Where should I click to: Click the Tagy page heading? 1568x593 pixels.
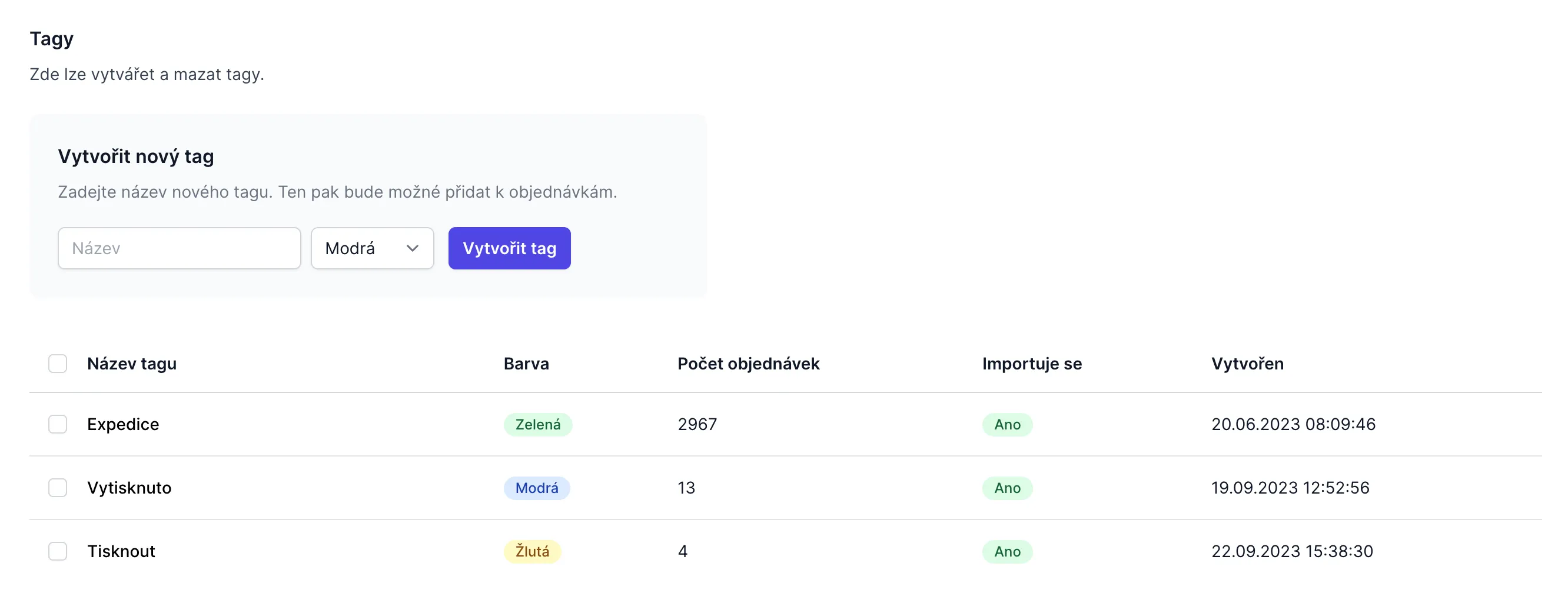51,38
